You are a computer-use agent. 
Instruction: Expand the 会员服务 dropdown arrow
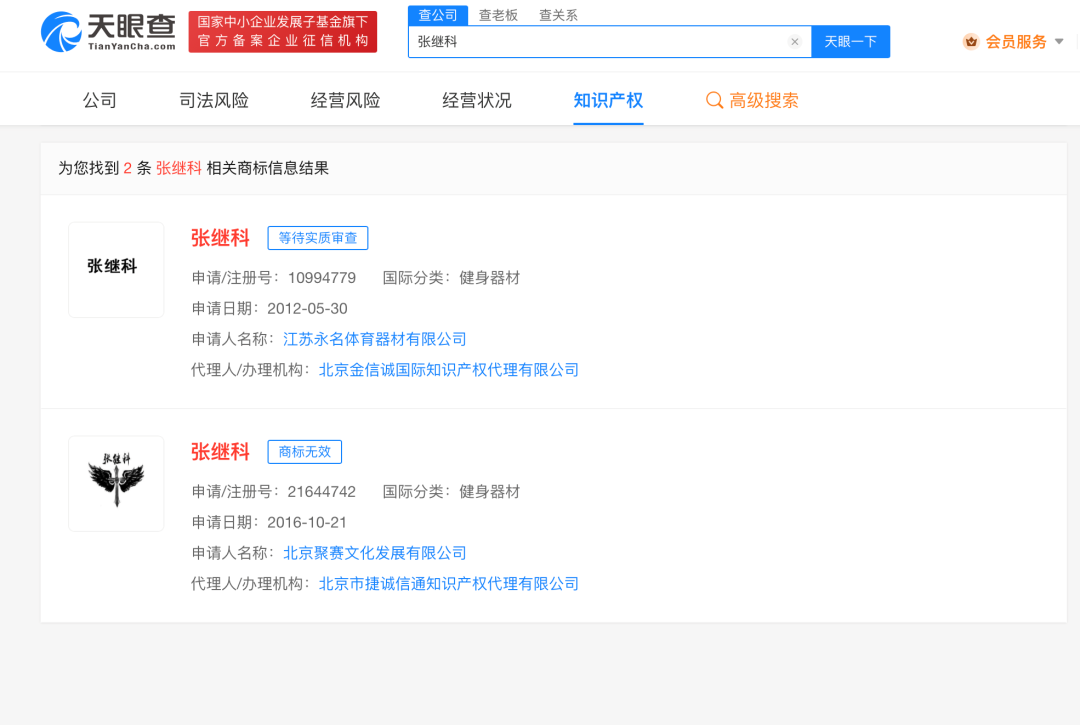[x=1059, y=41]
